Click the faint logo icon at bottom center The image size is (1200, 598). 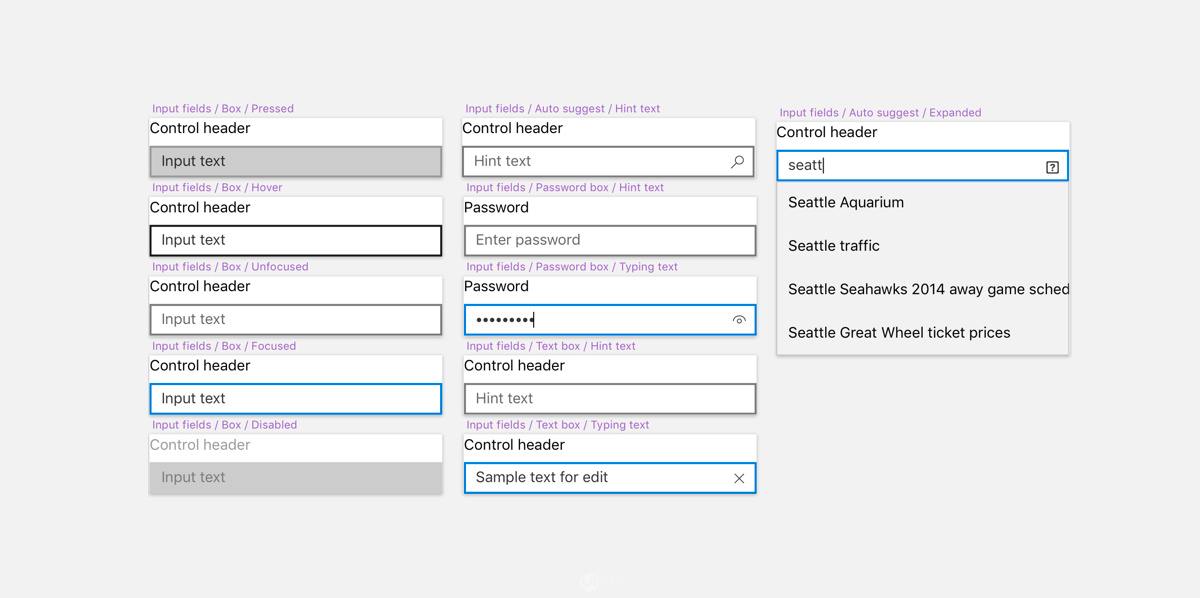click(590, 582)
